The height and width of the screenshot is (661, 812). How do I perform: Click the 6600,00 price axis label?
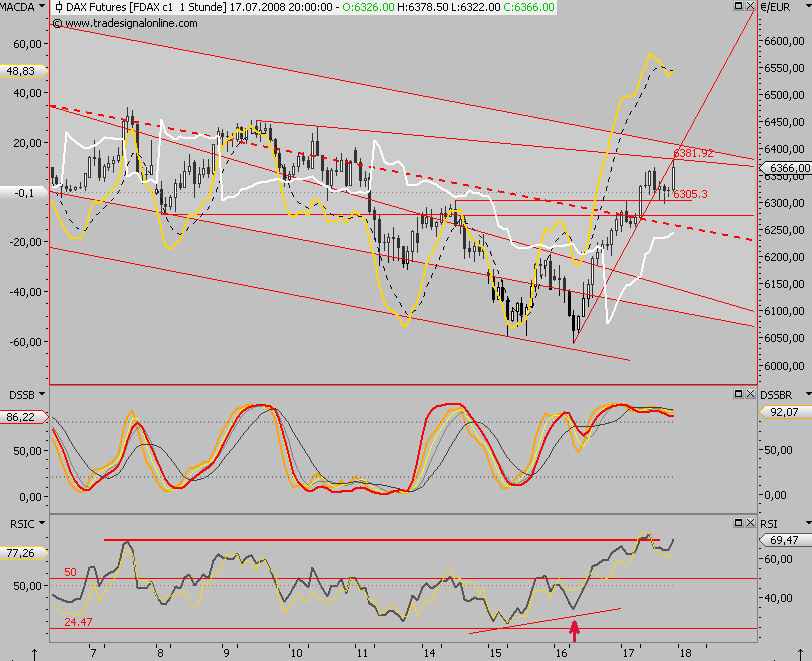(785, 41)
